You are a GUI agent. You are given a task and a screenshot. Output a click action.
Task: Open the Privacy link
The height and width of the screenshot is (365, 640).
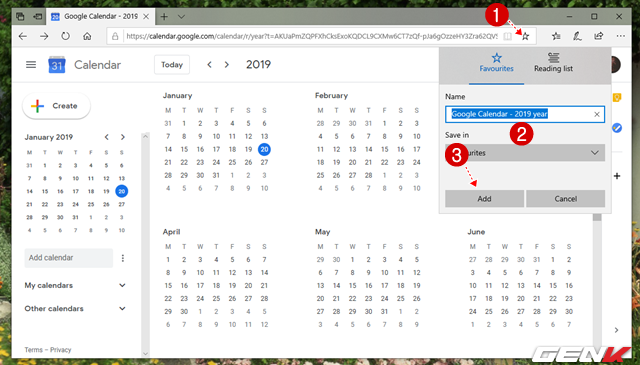[61, 349]
